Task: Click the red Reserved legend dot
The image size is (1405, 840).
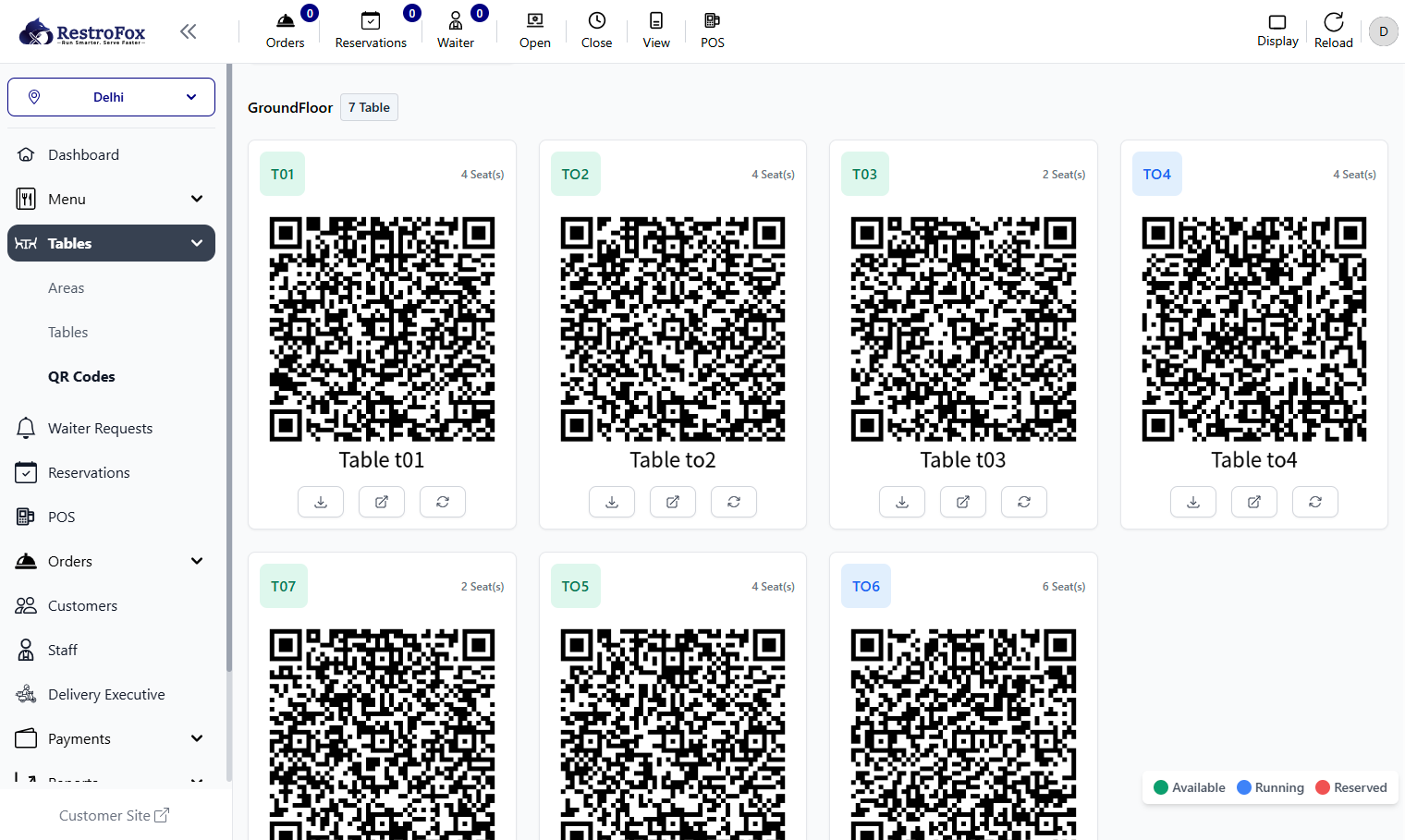Action: [x=1323, y=787]
